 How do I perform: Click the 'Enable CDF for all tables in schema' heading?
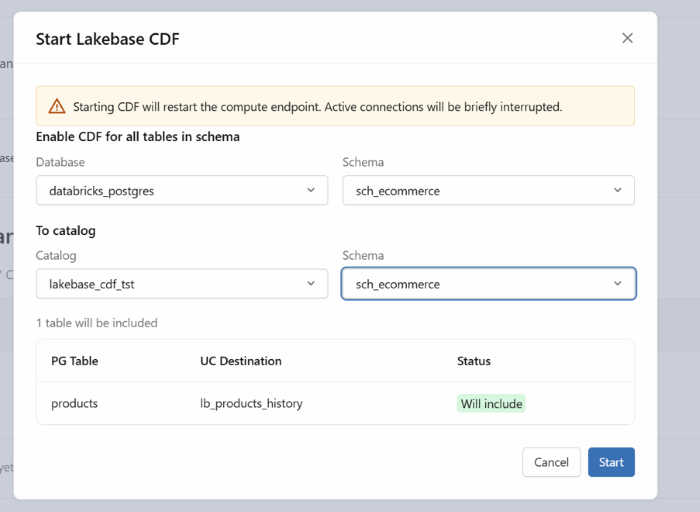(x=138, y=137)
